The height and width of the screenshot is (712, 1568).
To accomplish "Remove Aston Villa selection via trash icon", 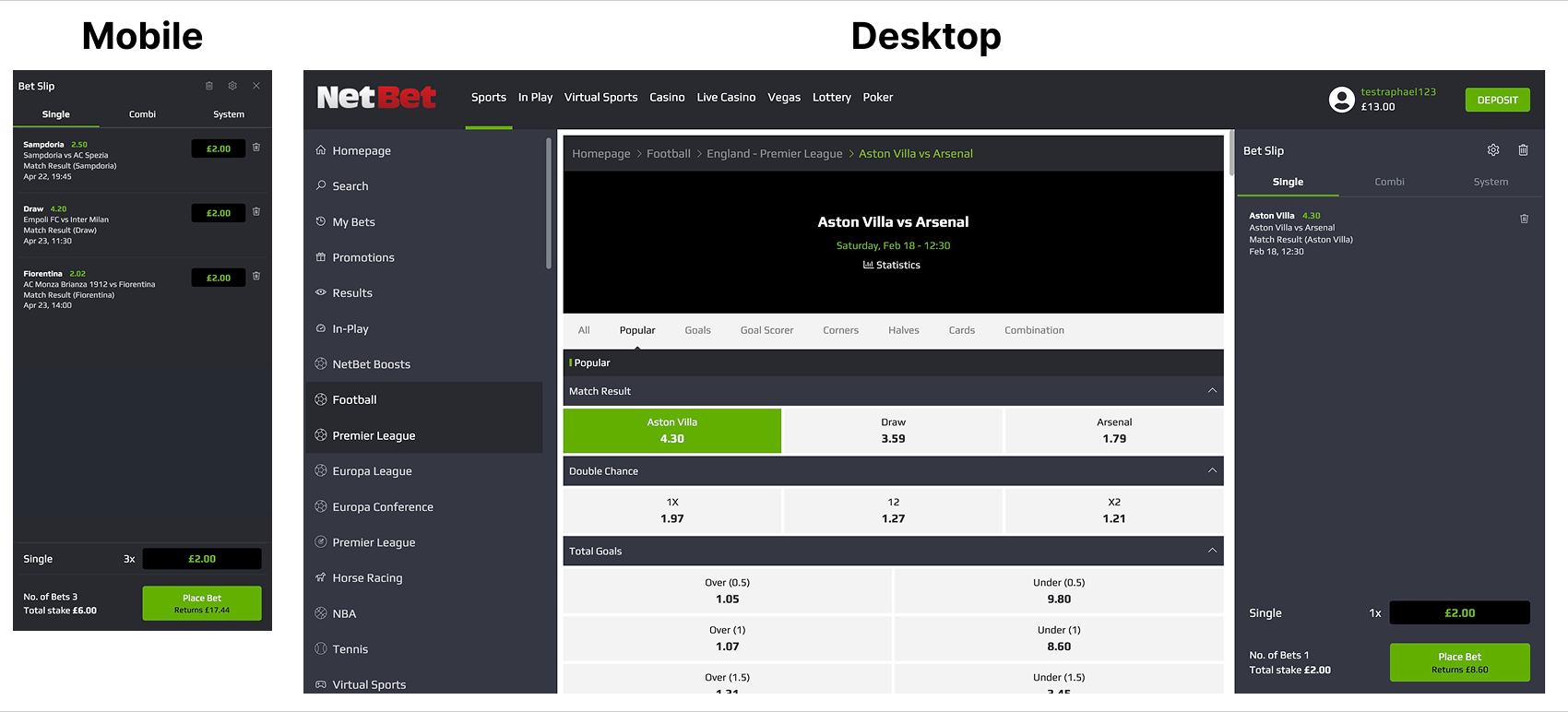I will (1524, 219).
